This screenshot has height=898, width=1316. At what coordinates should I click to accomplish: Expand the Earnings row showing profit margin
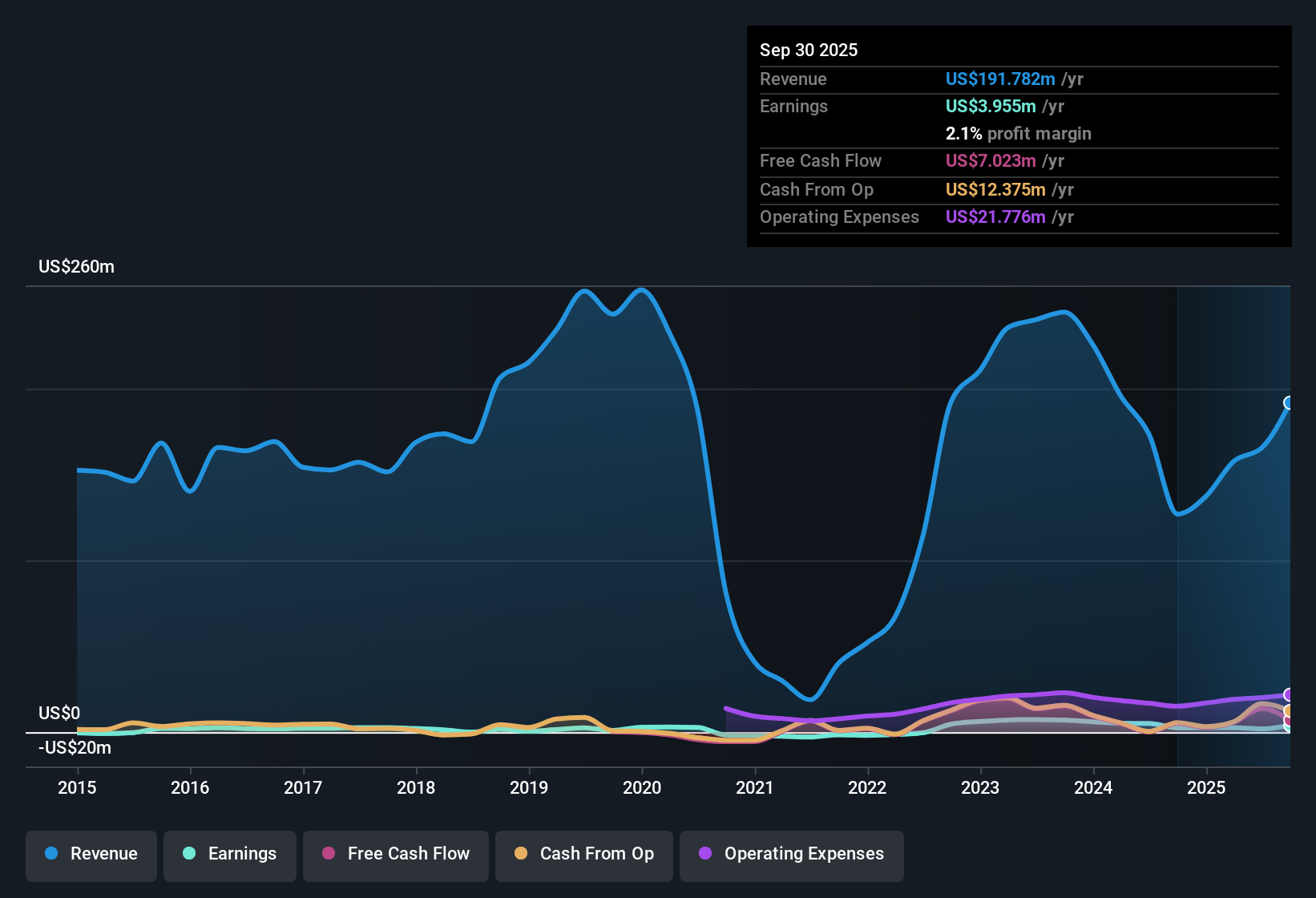793,106
